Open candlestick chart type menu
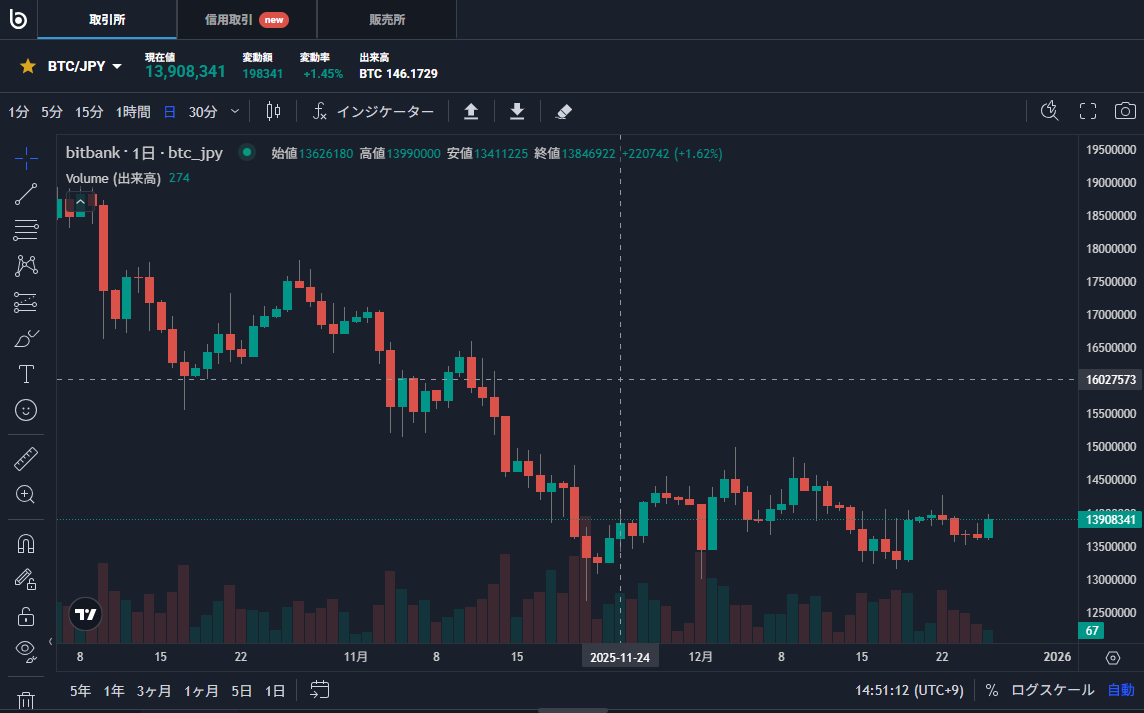 pos(274,111)
